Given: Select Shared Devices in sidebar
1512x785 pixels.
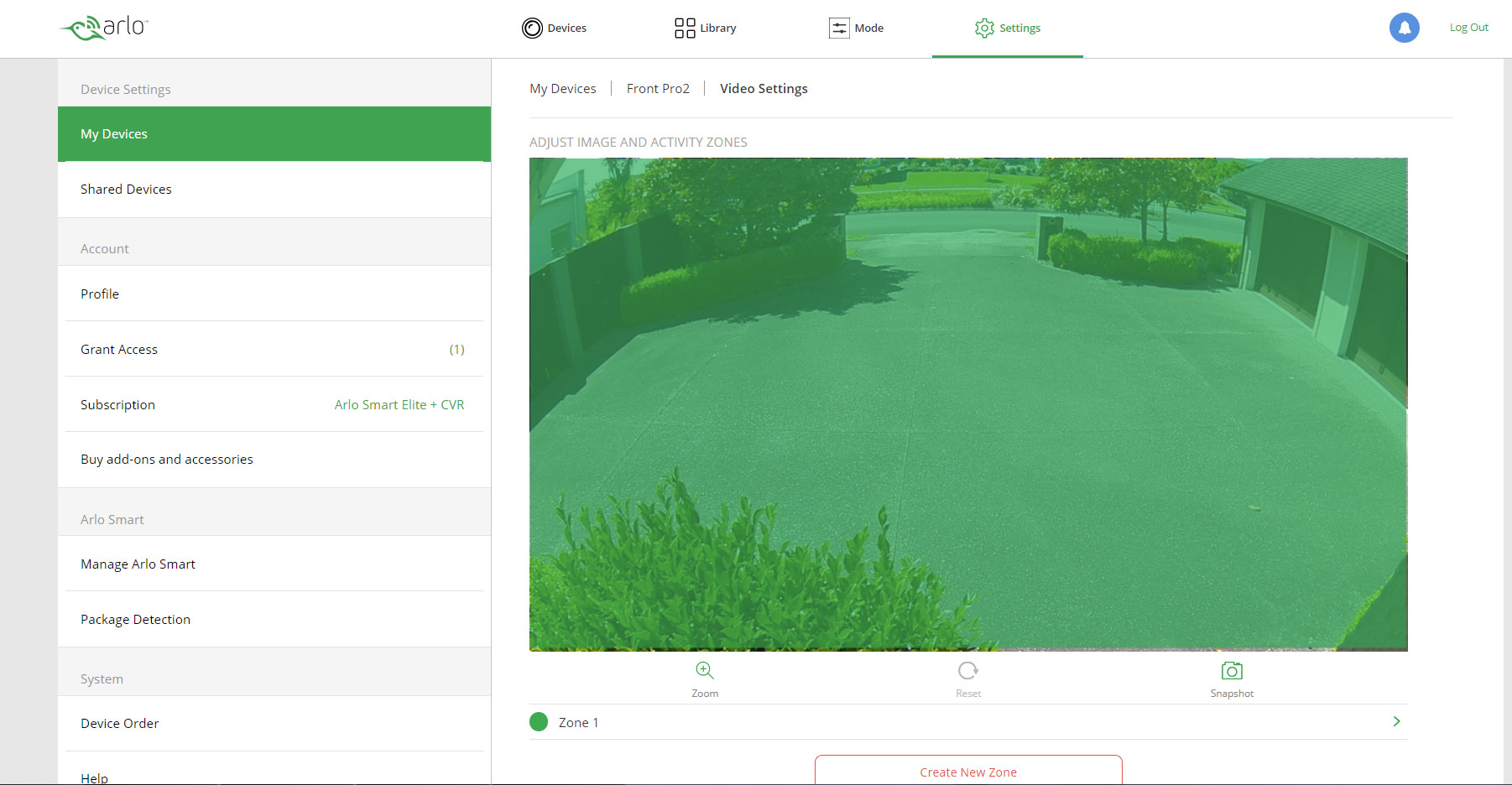Looking at the screenshot, I should [126, 190].
